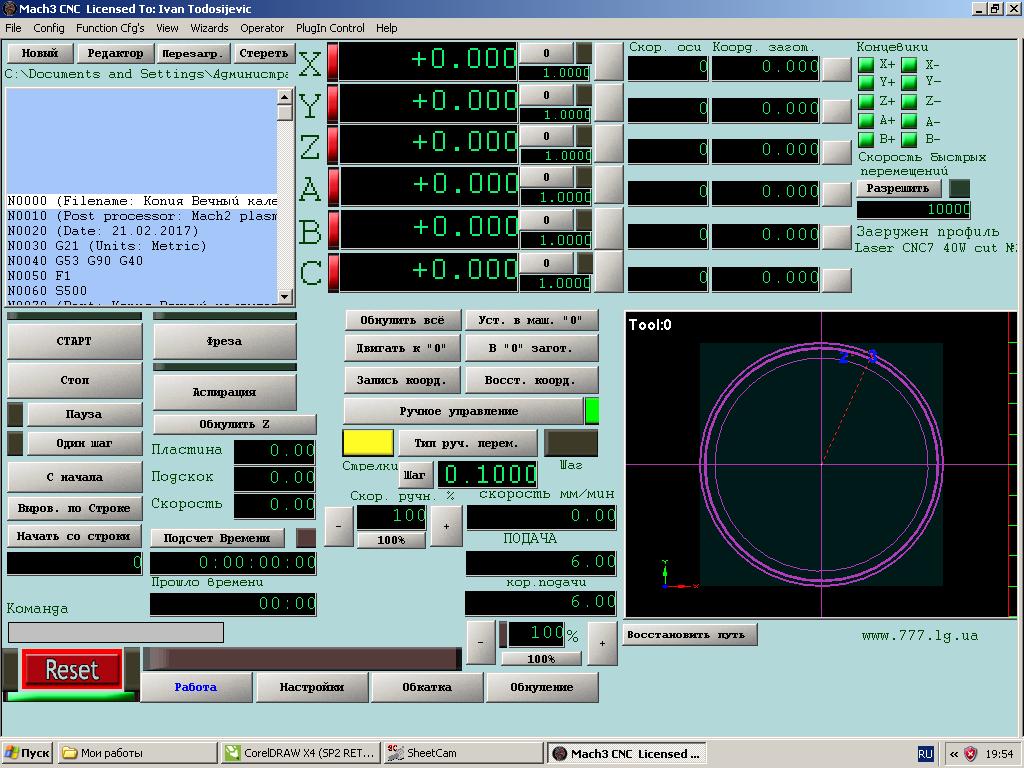This screenshot has height=768, width=1024.
Task: Click the X+ limit switch LED
Action: click(866, 65)
